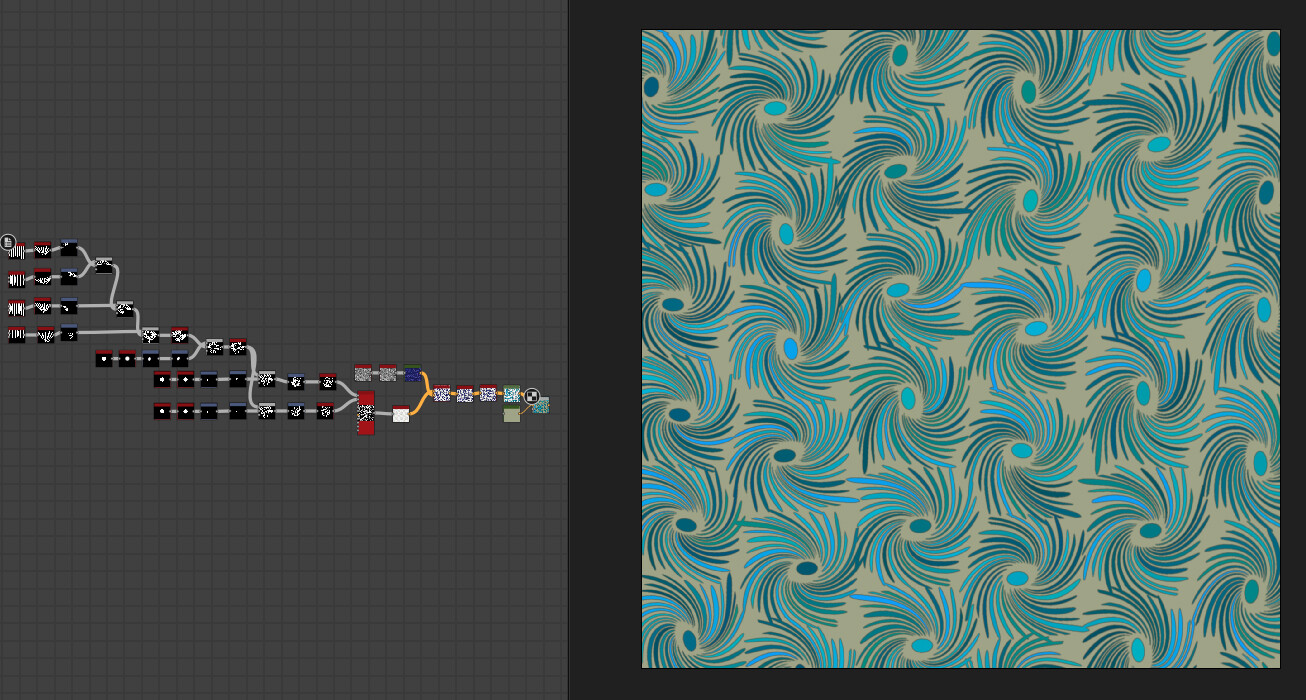The image size is (1306, 700).
Task: Click the circled graph document icon top-left
Action: pyautogui.click(x=9, y=243)
